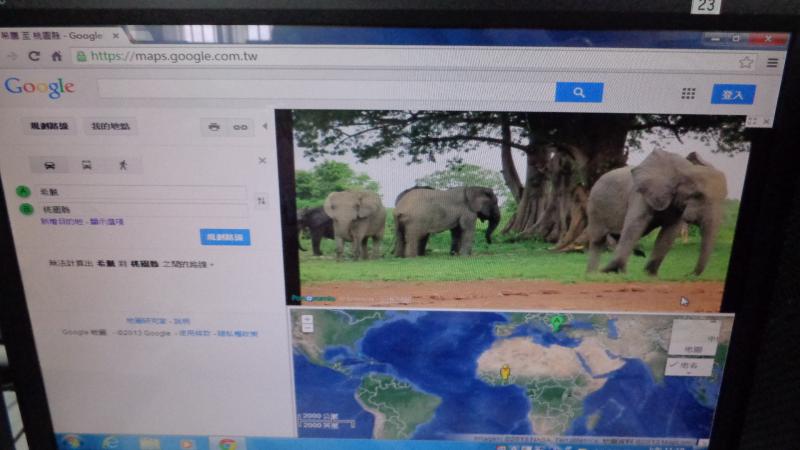Open the Help footer link
800x450 pixels.
[182, 321]
